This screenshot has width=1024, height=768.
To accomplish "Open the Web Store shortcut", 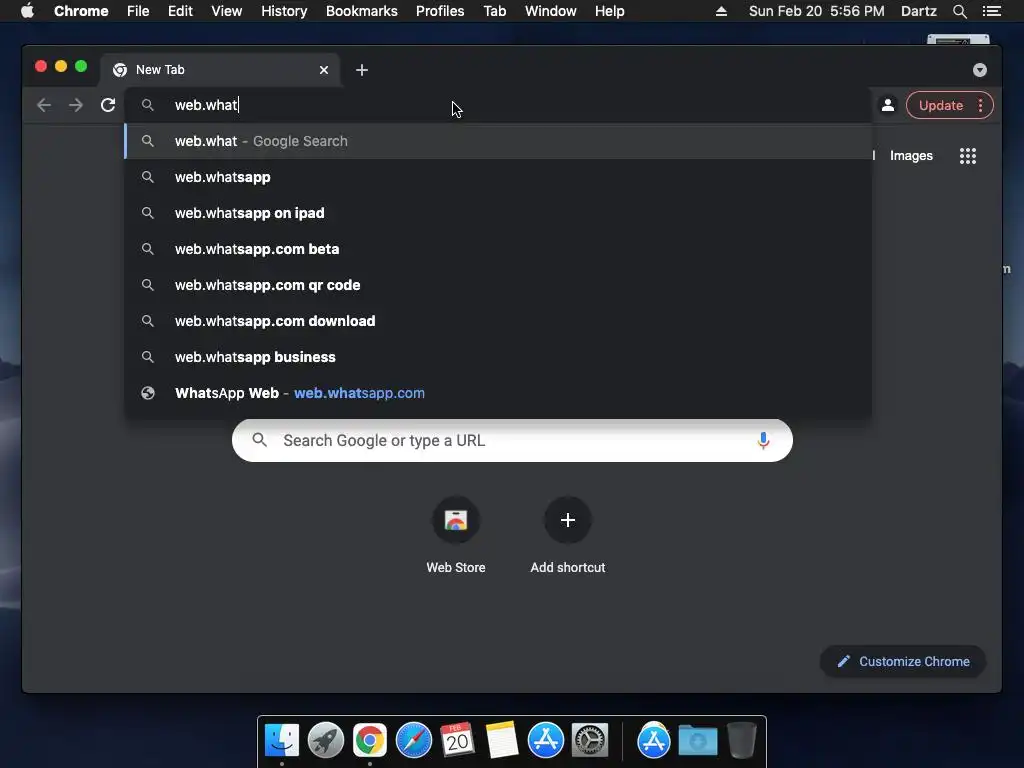I will click(456, 536).
